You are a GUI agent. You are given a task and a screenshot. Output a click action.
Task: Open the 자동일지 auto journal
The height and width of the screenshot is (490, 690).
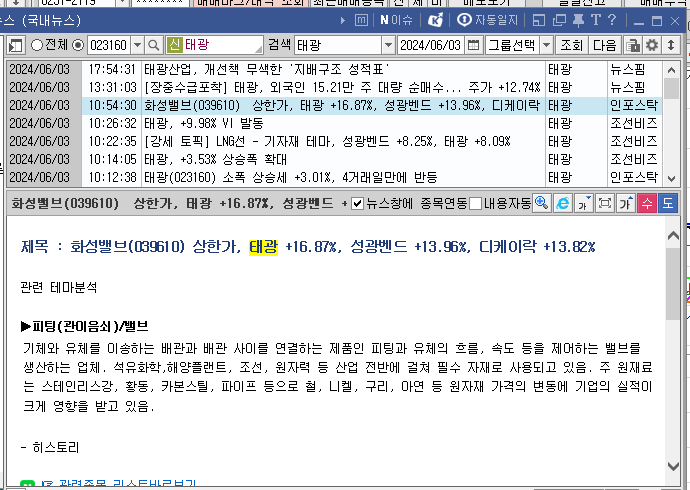tap(488, 20)
